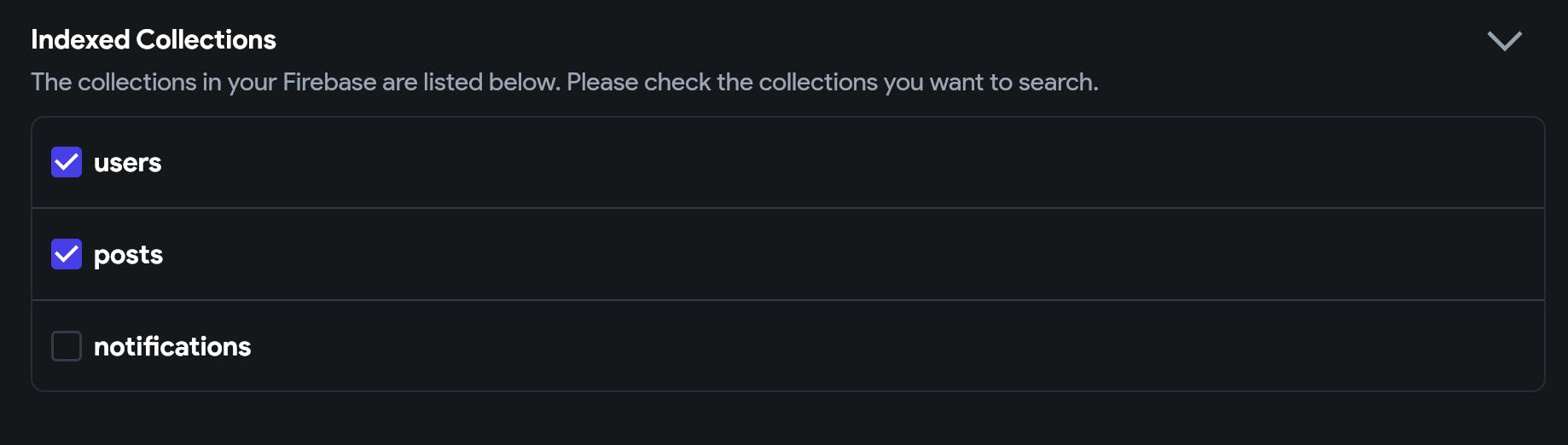1568x445 pixels.
Task: Click the word "Firebase" in the description
Action: [329, 82]
